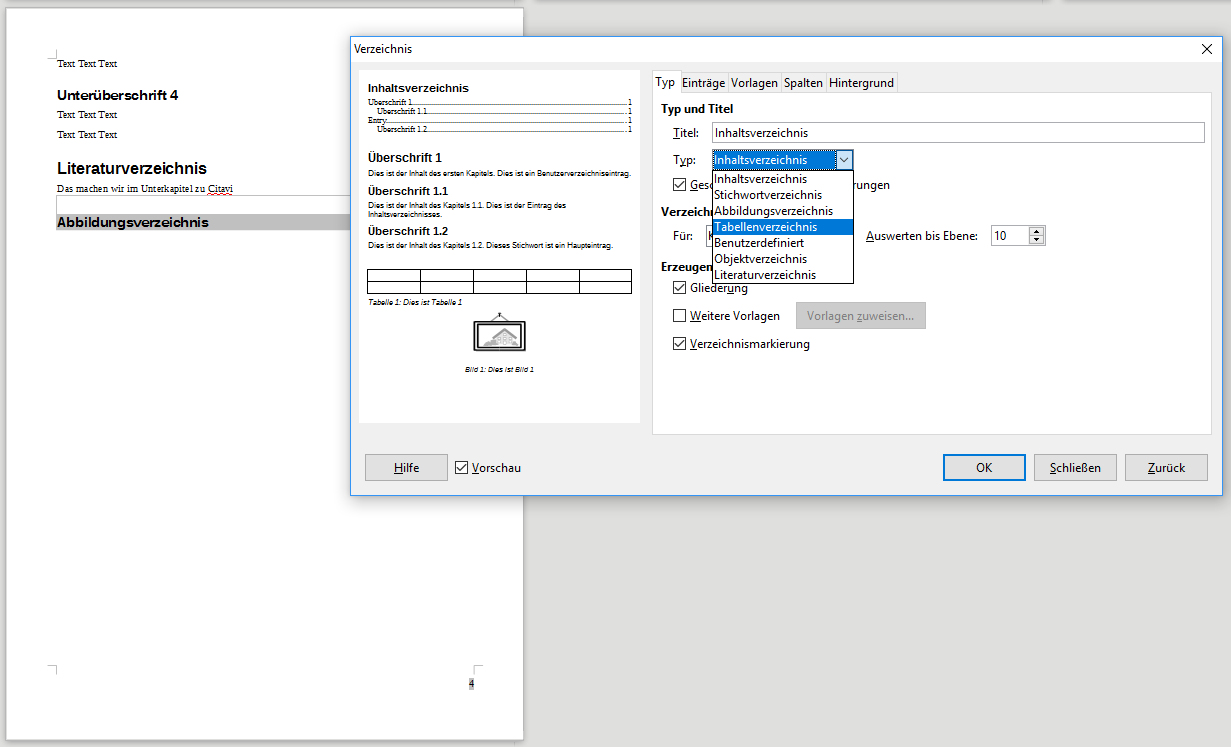The height and width of the screenshot is (747, 1231).
Task: Go to the Hintergrund tab
Action: click(x=861, y=83)
